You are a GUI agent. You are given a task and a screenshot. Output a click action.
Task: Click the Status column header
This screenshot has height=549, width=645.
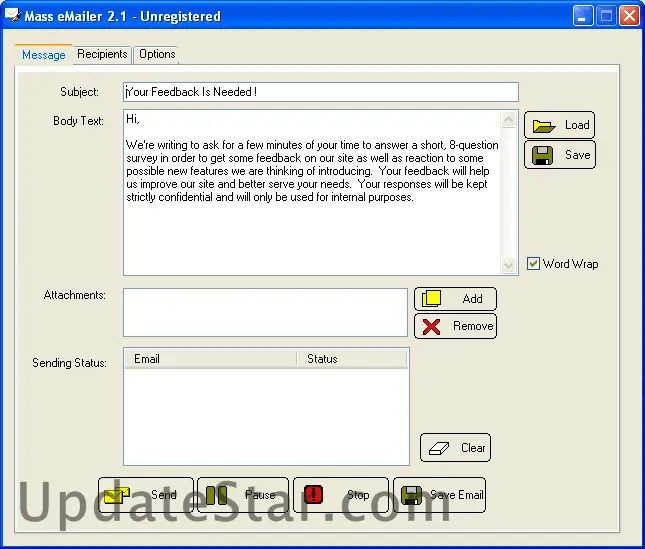(352, 359)
